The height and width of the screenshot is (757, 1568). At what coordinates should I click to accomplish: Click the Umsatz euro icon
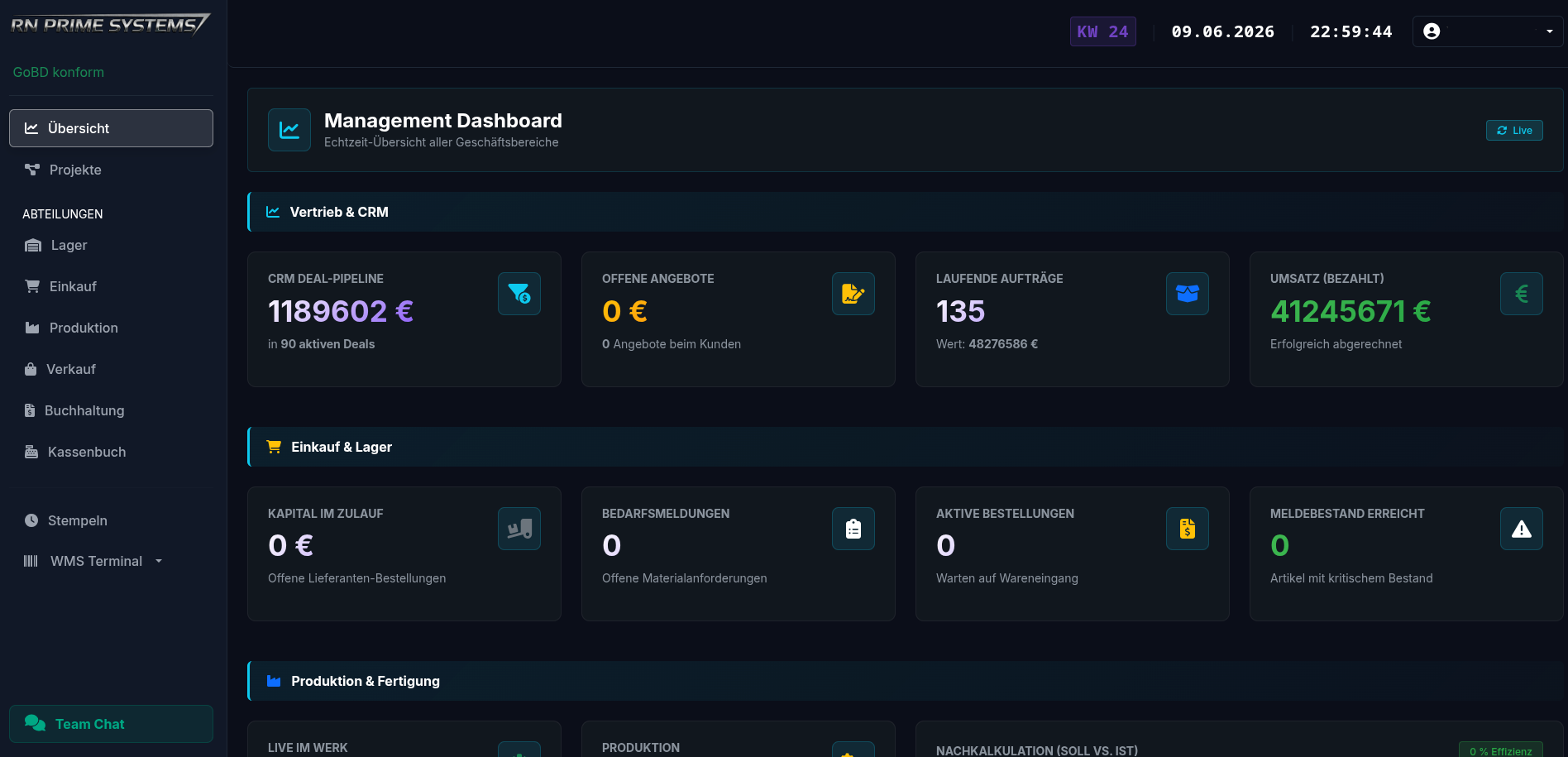point(1522,294)
